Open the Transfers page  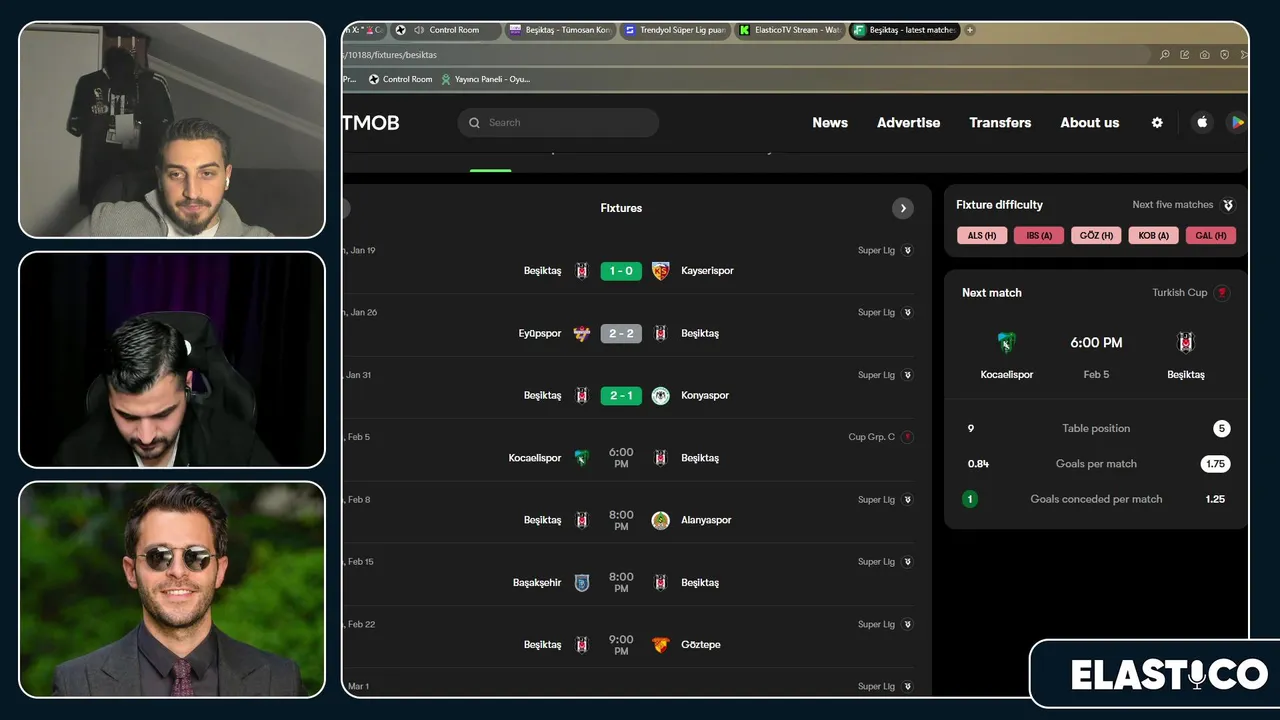(x=1000, y=123)
